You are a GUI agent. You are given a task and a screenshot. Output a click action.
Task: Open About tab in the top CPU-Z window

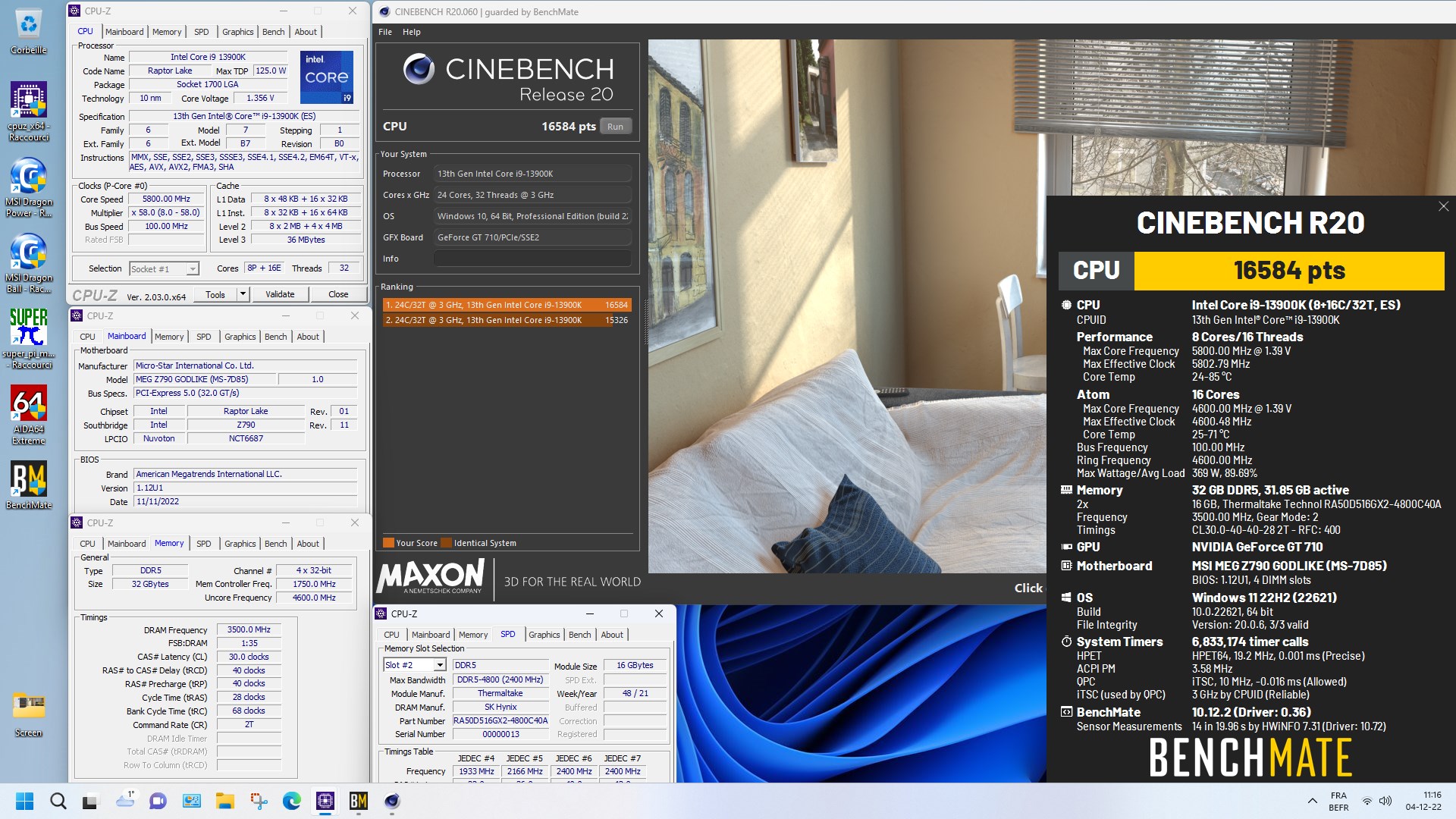306,32
